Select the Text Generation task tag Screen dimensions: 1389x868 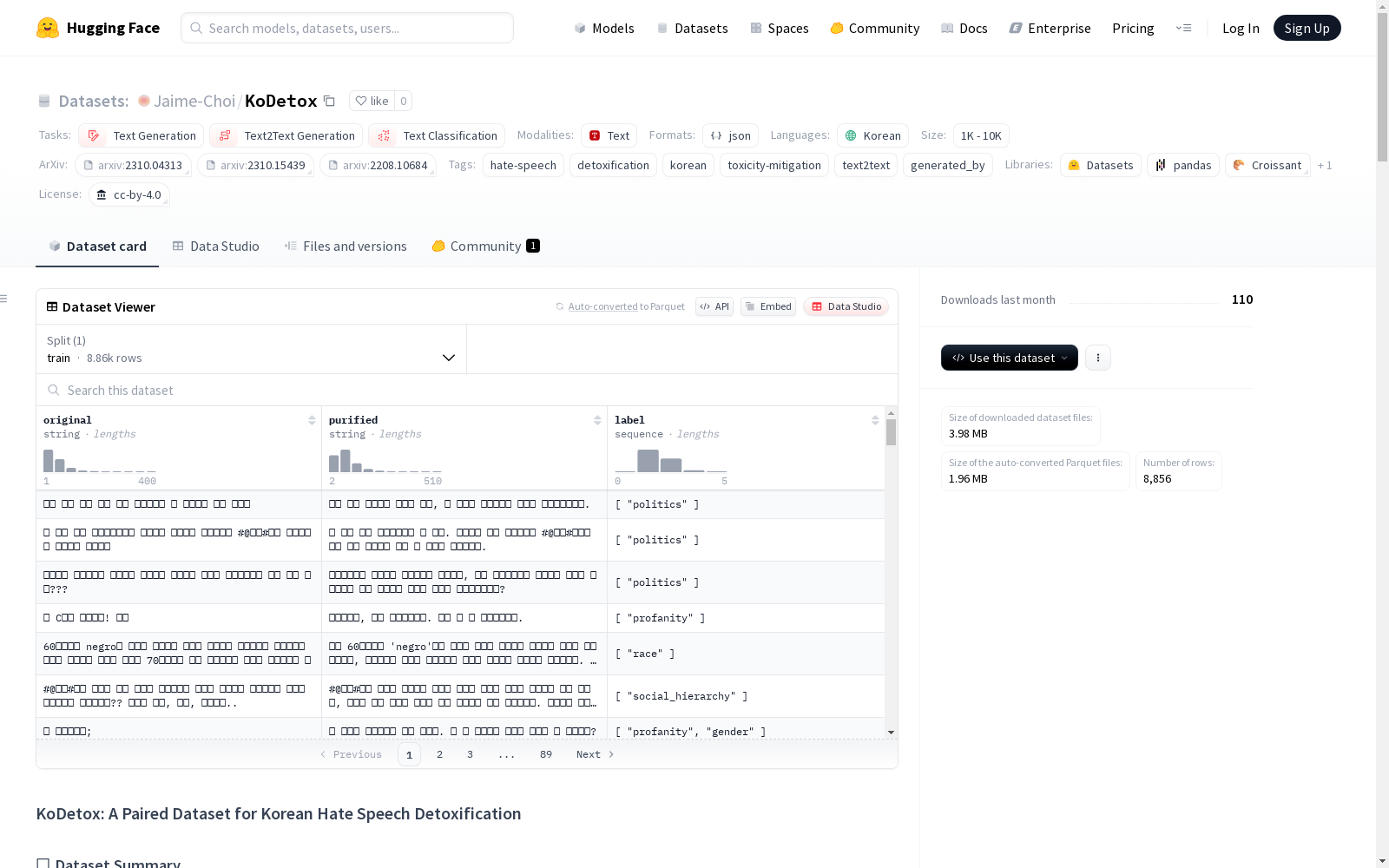(142, 135)
